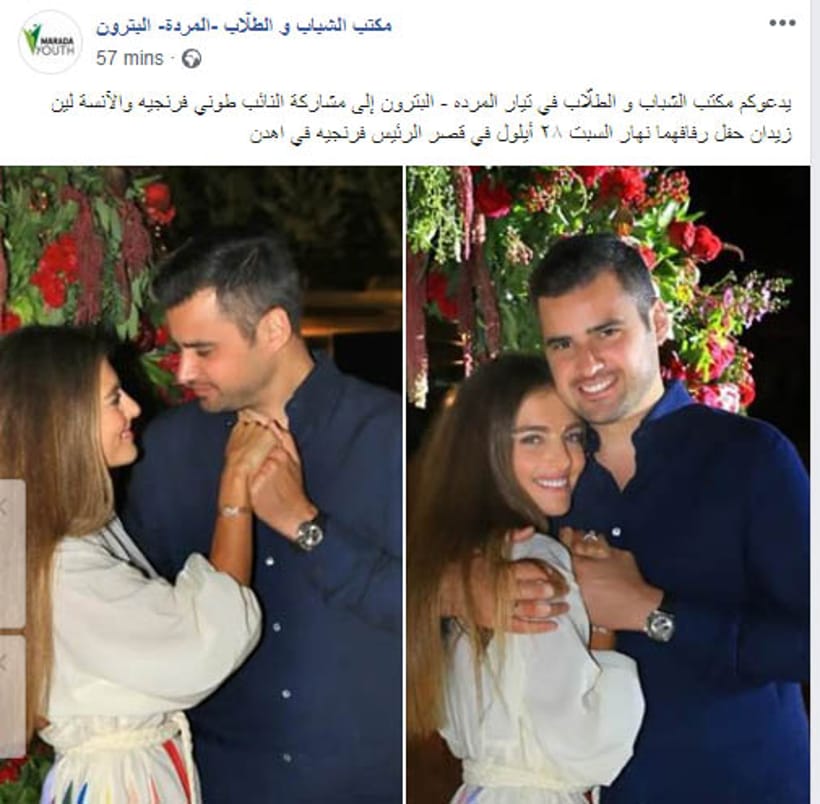Click caption line starting with زيدان

point(520,133)
